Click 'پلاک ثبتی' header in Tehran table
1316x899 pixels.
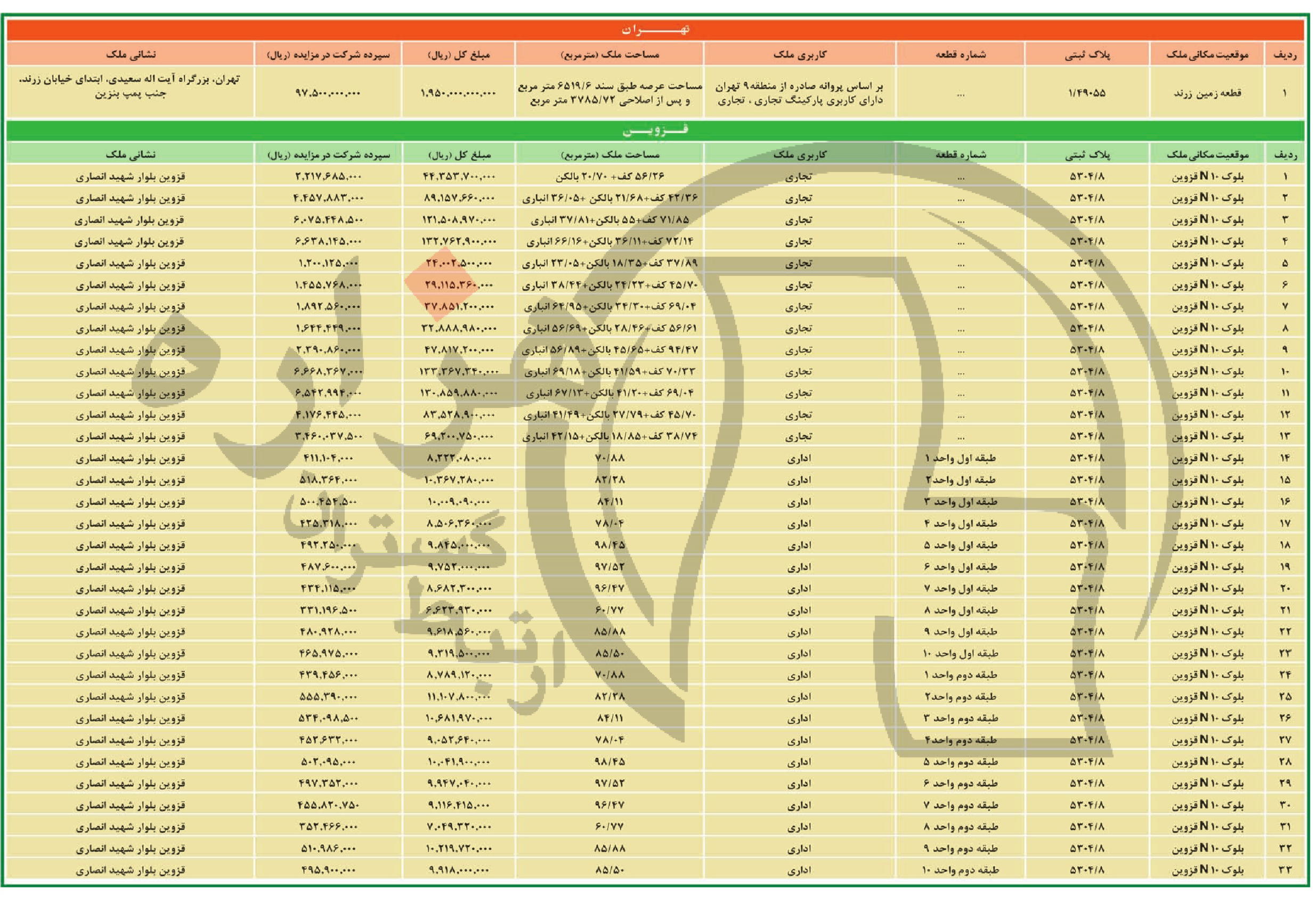point(1087,54)
